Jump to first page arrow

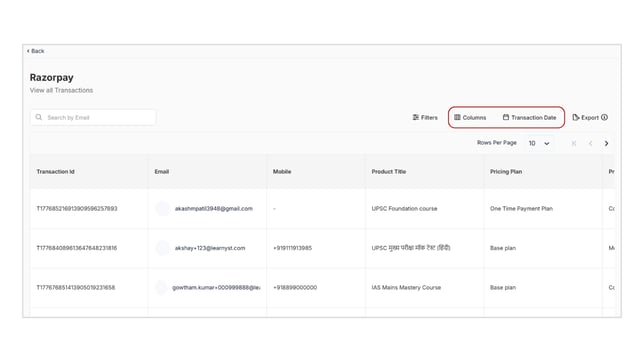(x=574, y=143)
